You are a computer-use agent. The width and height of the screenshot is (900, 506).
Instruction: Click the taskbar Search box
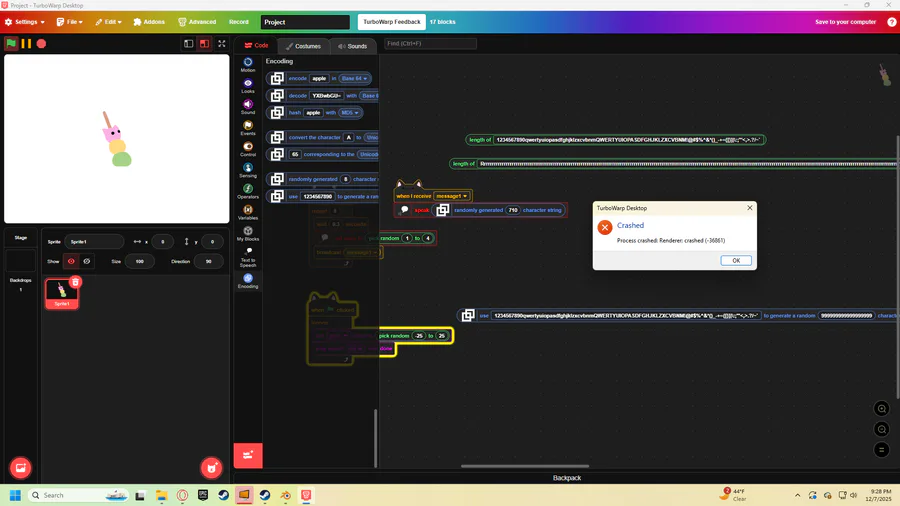(x=78, y=495)
